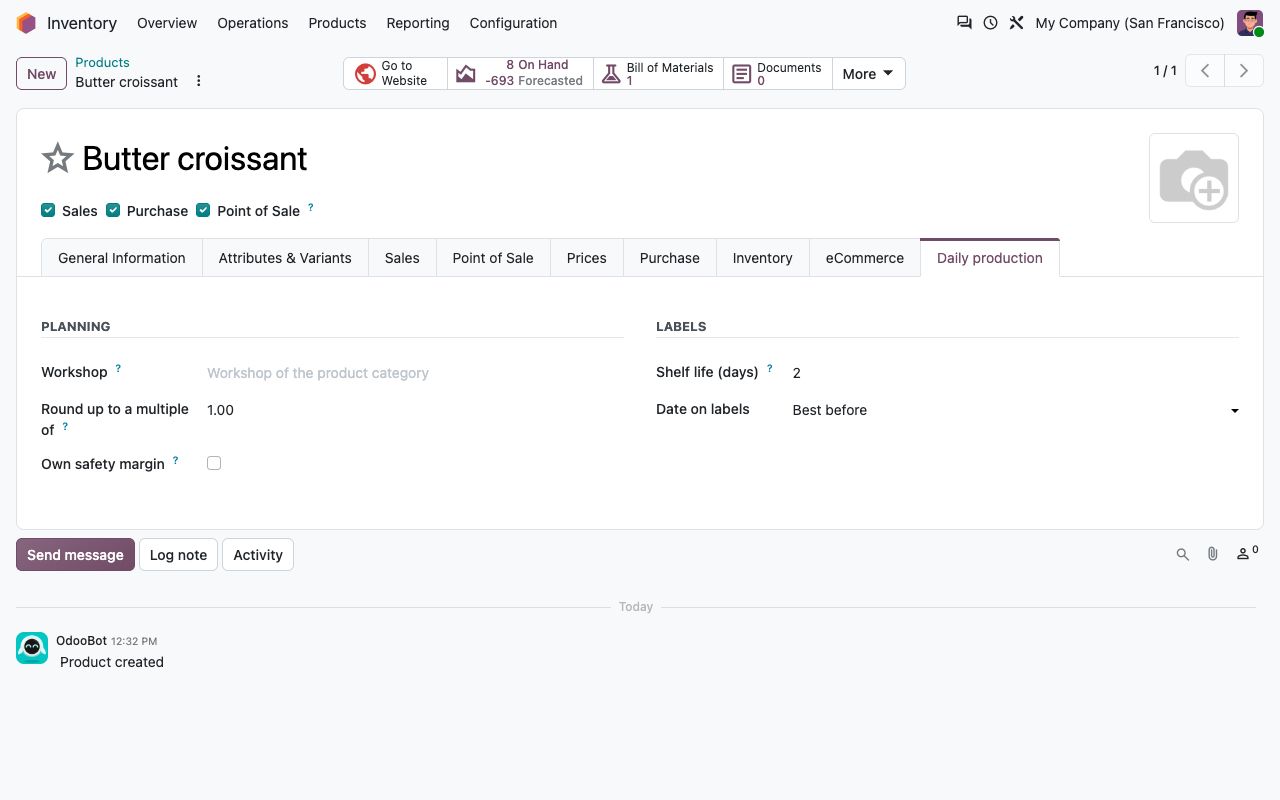This screenshot has width=1280, height=800.
Task: Click the Log note button
Action: pyautogui.click(x=178, y=555)
